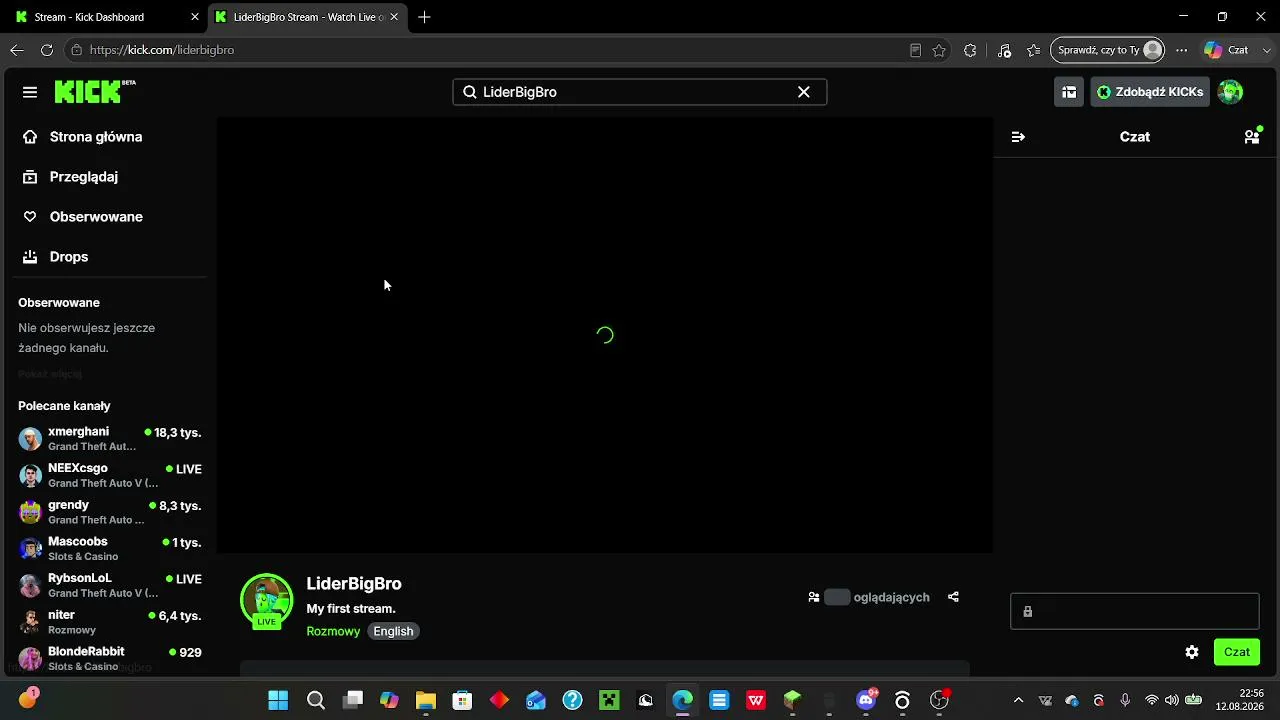This screenshot has width=1280, height=720.
Task: Open xmerghani recommended channel
Action: (110, 439)
